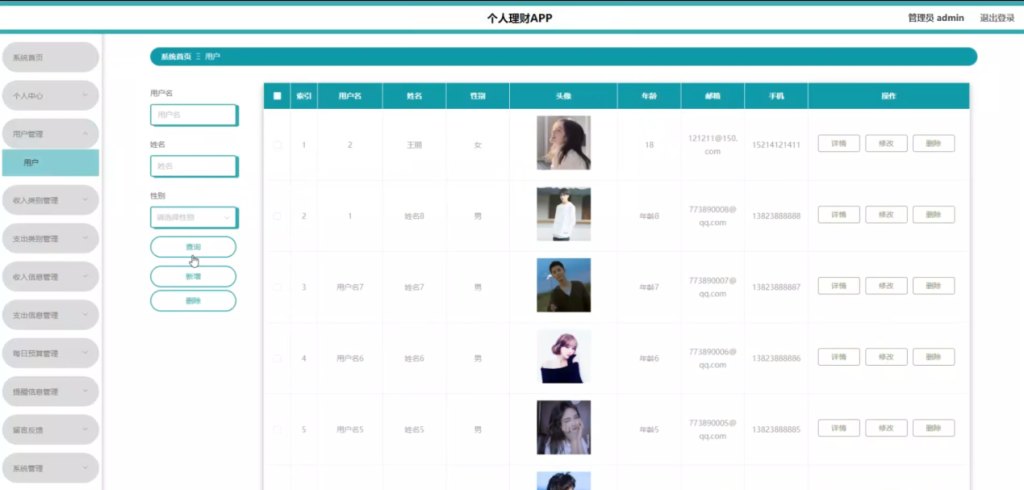Tick the checkbox for row 3 用户名7
The width and height of the screenshot is (1024, 490).
277,287
